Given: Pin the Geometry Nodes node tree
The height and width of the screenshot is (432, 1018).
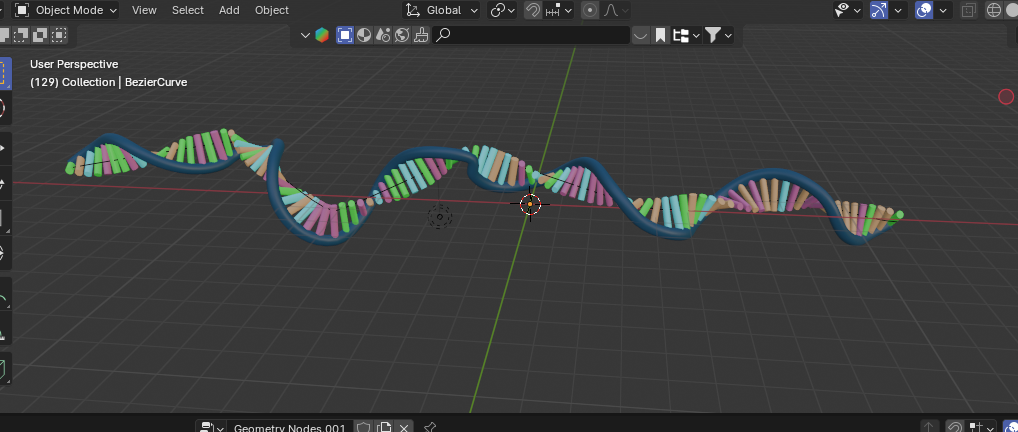Looking at the screenshot, I should pyautogui.click(x=430, y=428).
